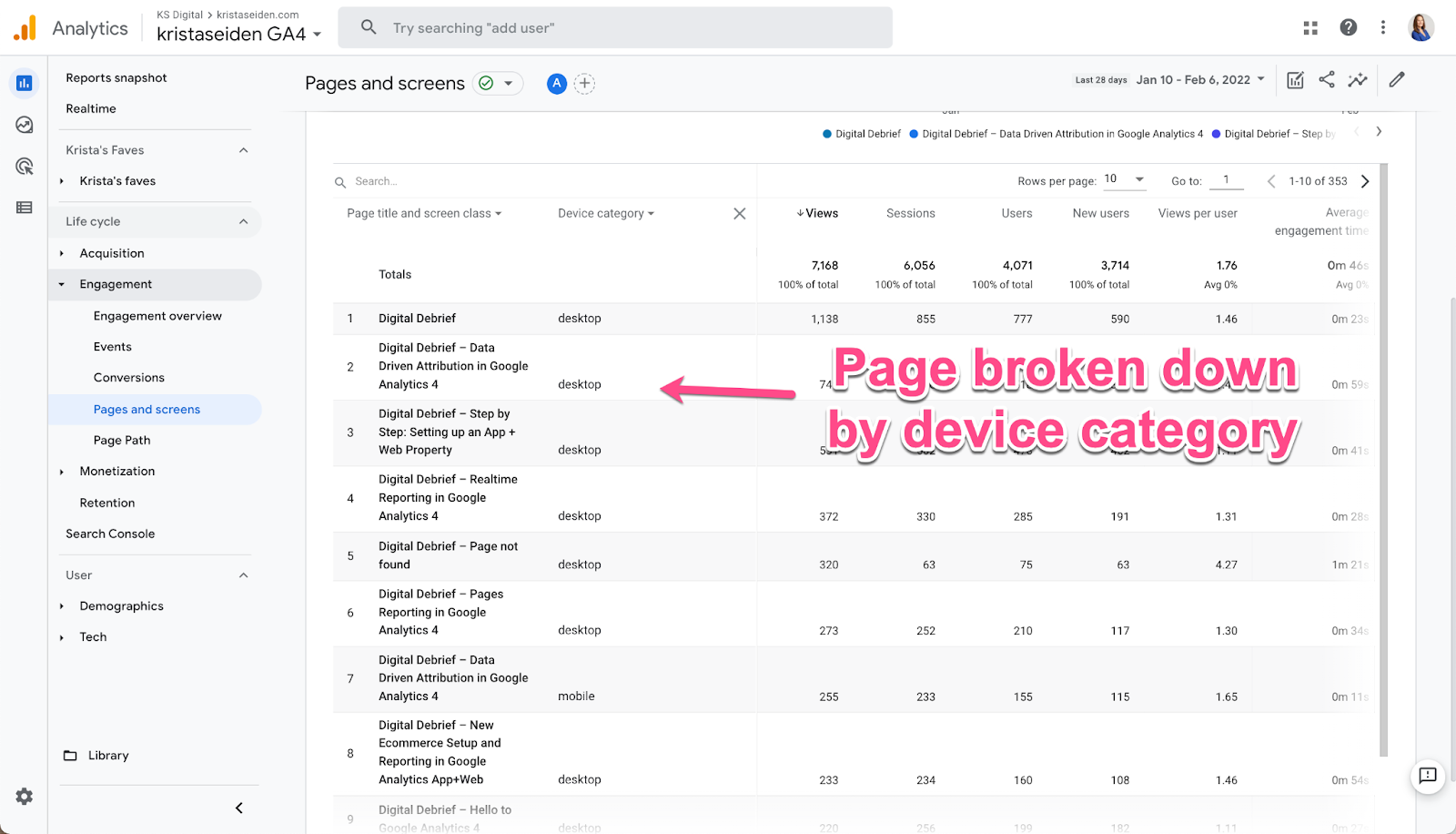Toggle Data Driven Attribution legend series dot
Viewport: 1456px width, 834px height.
(914, 134)
